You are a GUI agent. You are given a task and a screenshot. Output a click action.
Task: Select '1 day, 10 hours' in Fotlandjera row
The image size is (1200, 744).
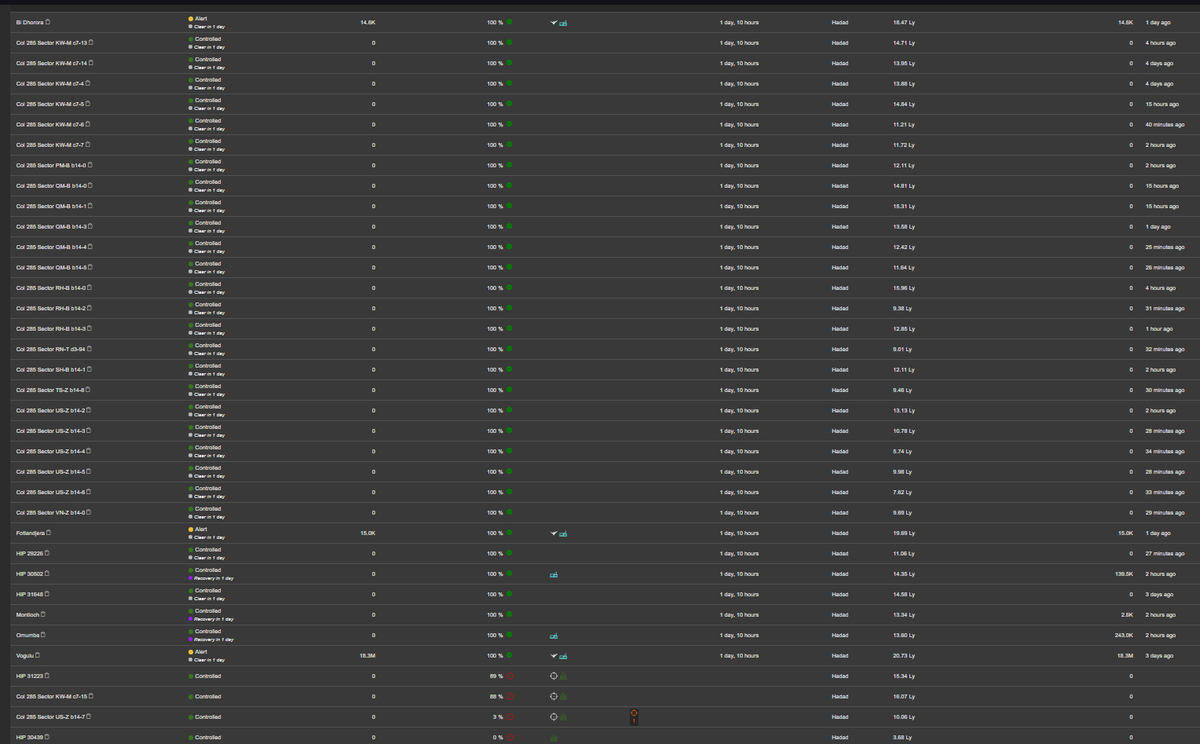click(x=739, y=533)
